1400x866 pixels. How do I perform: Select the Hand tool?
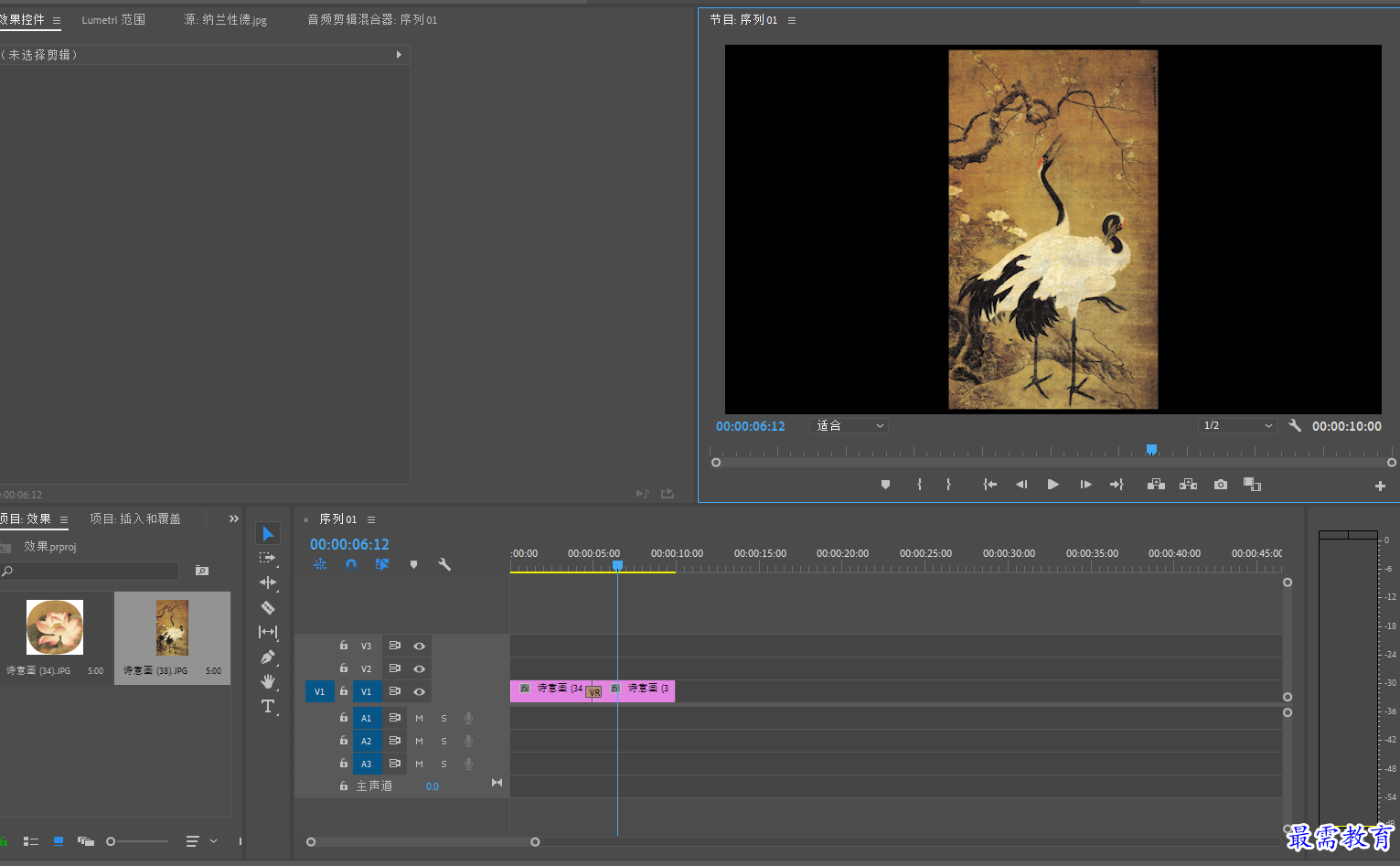268,681
